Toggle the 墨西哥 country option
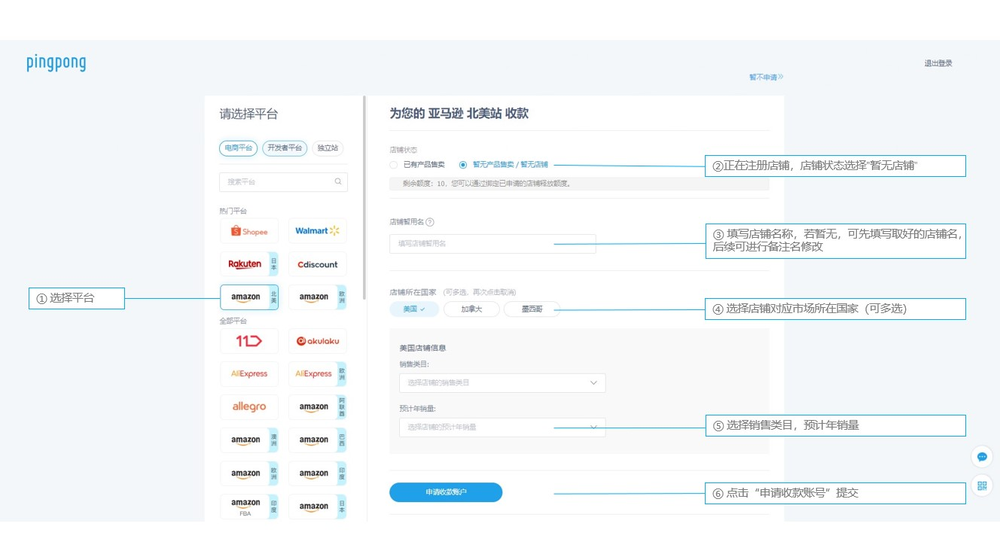Viewport: 1000px width, 560px height. (532, 310)
